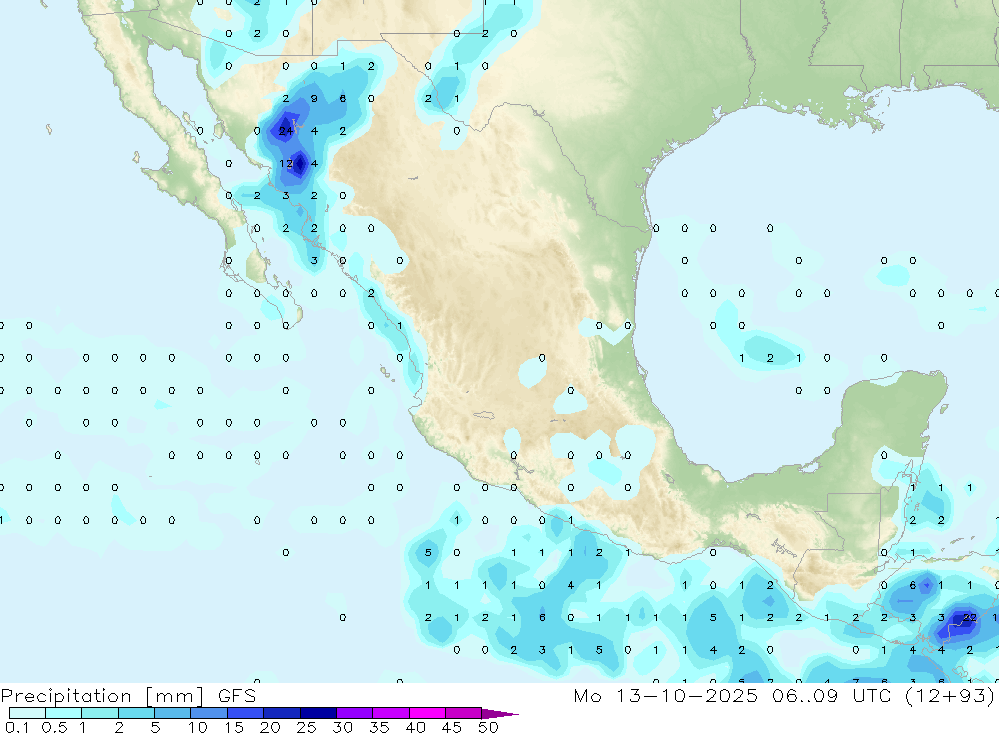Select the 1–2 mm legend color cell

click(99, 713)
